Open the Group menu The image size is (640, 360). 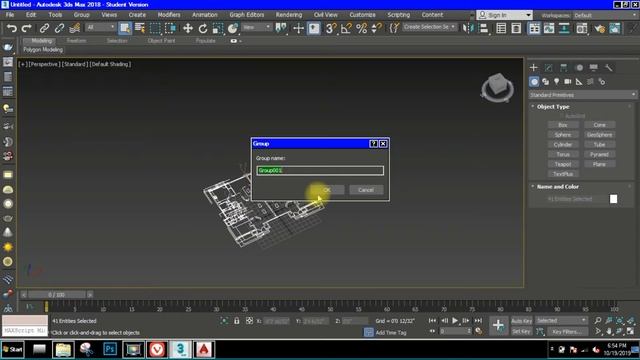coord(81,15)
